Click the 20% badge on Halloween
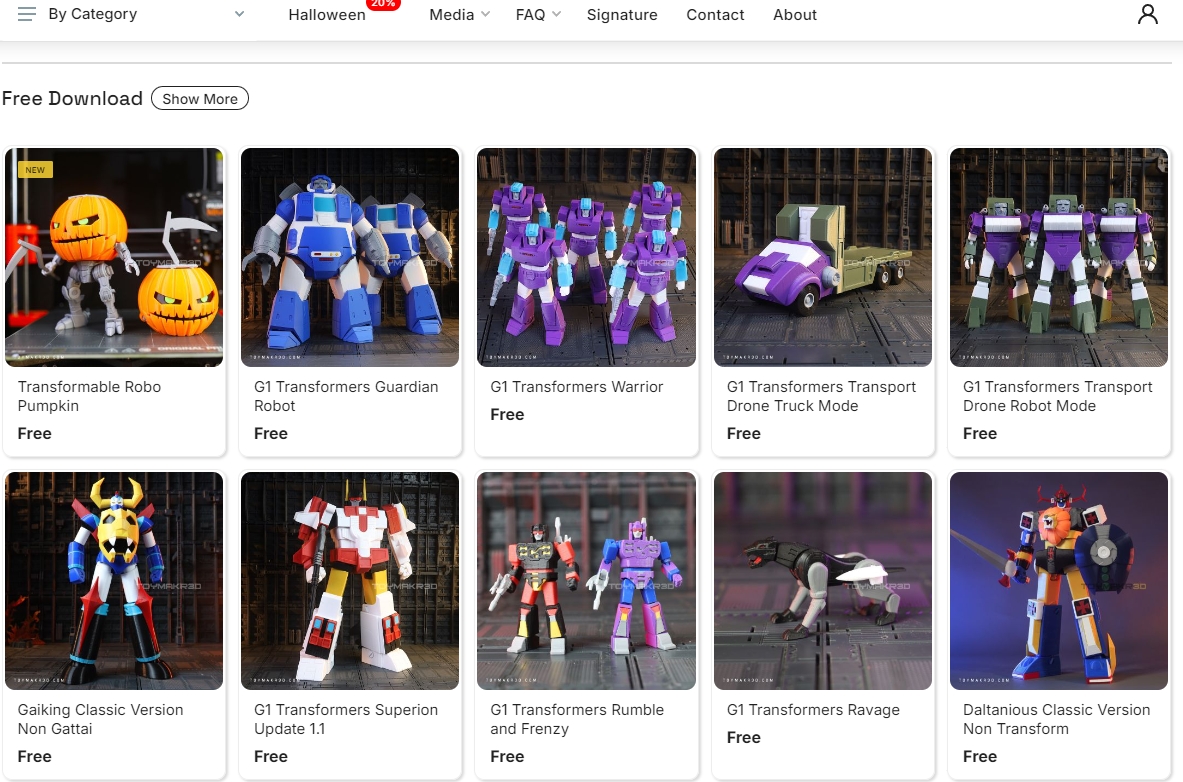1183x782 pixels. point(383,5)
